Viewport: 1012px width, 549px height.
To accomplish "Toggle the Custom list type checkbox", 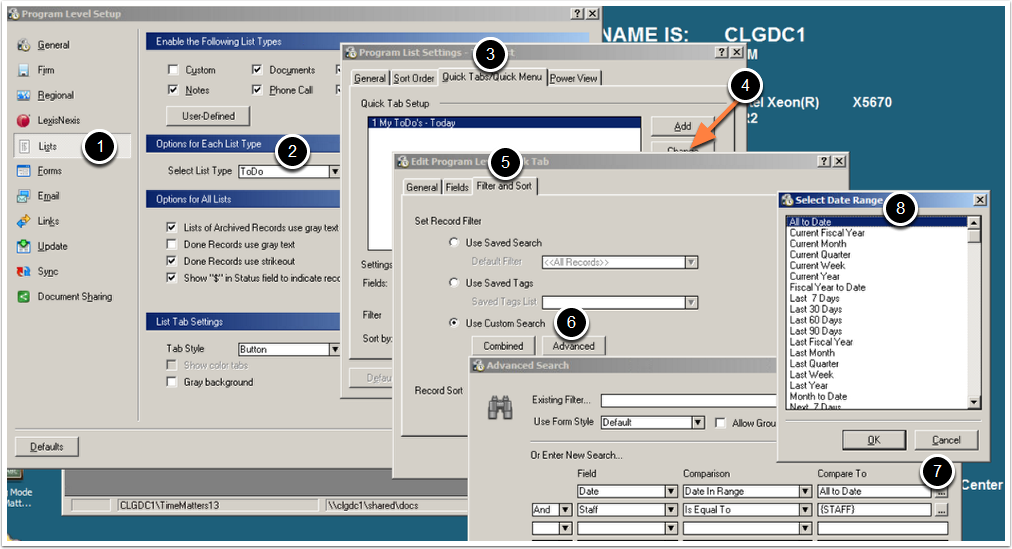I will point(173,70).
